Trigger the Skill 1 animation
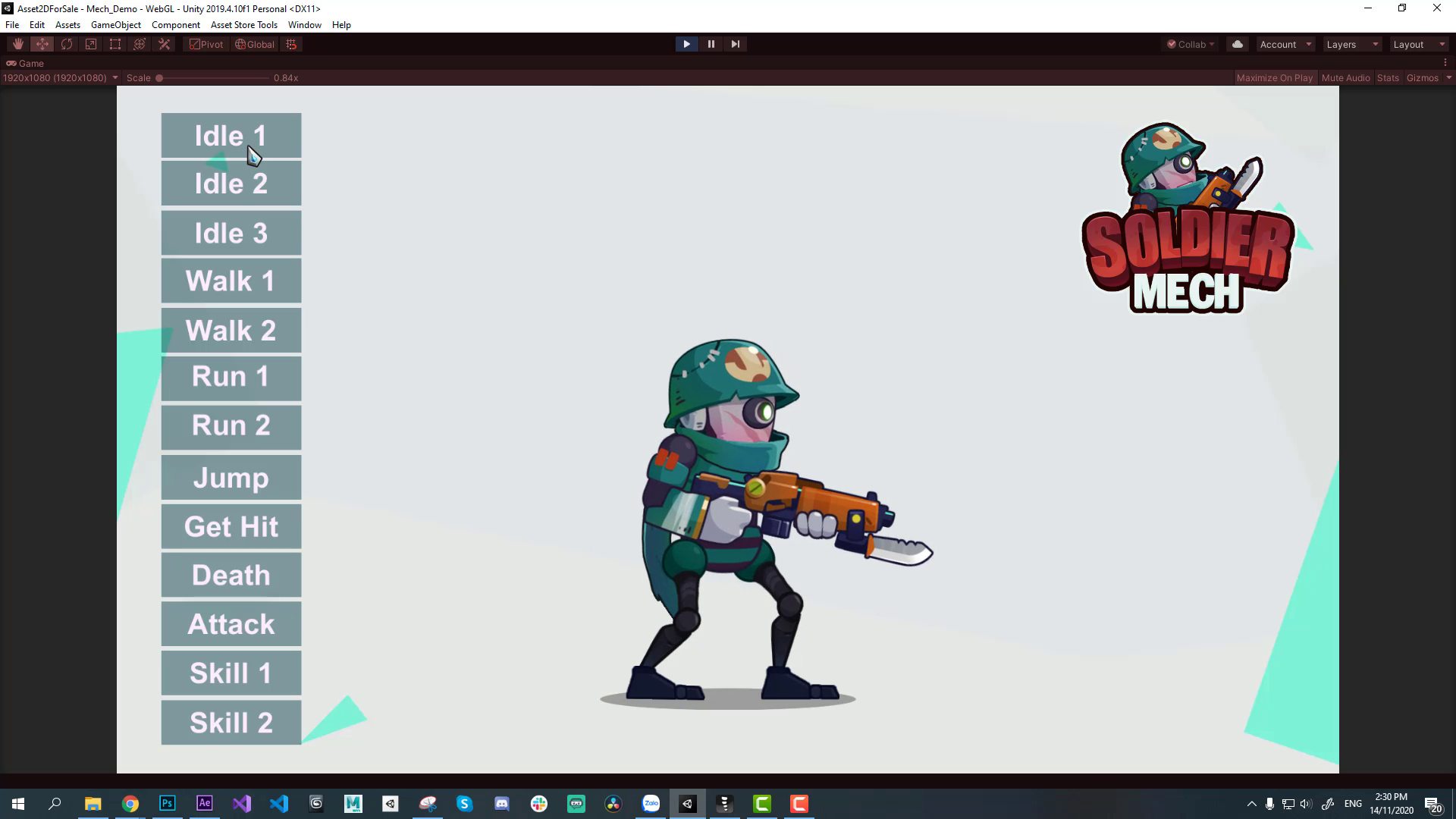Viewport: 1456px width, 819px height. tap(231, 673)
